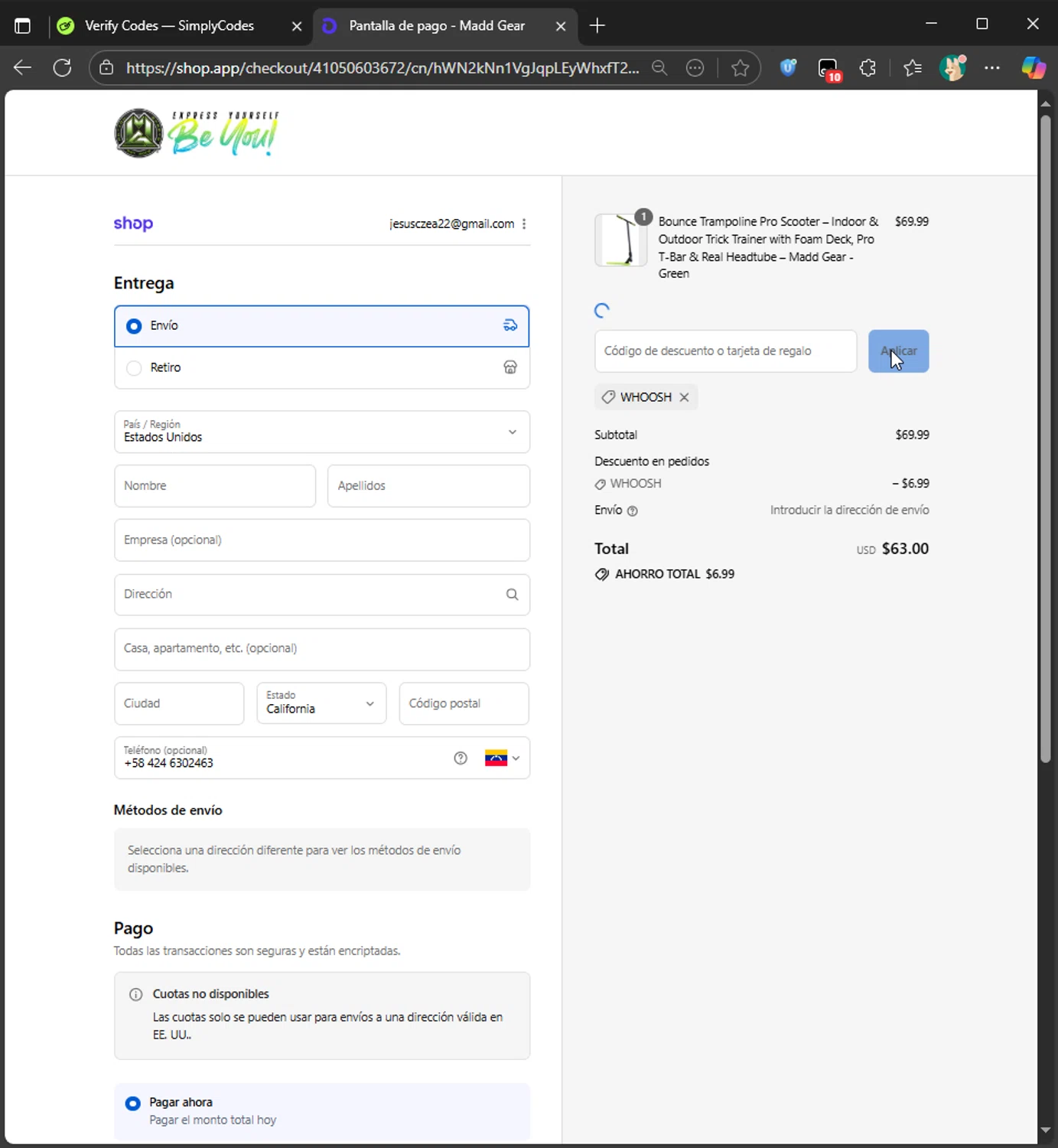Click the scrollbar down arrow

tap(1046, 1130)
